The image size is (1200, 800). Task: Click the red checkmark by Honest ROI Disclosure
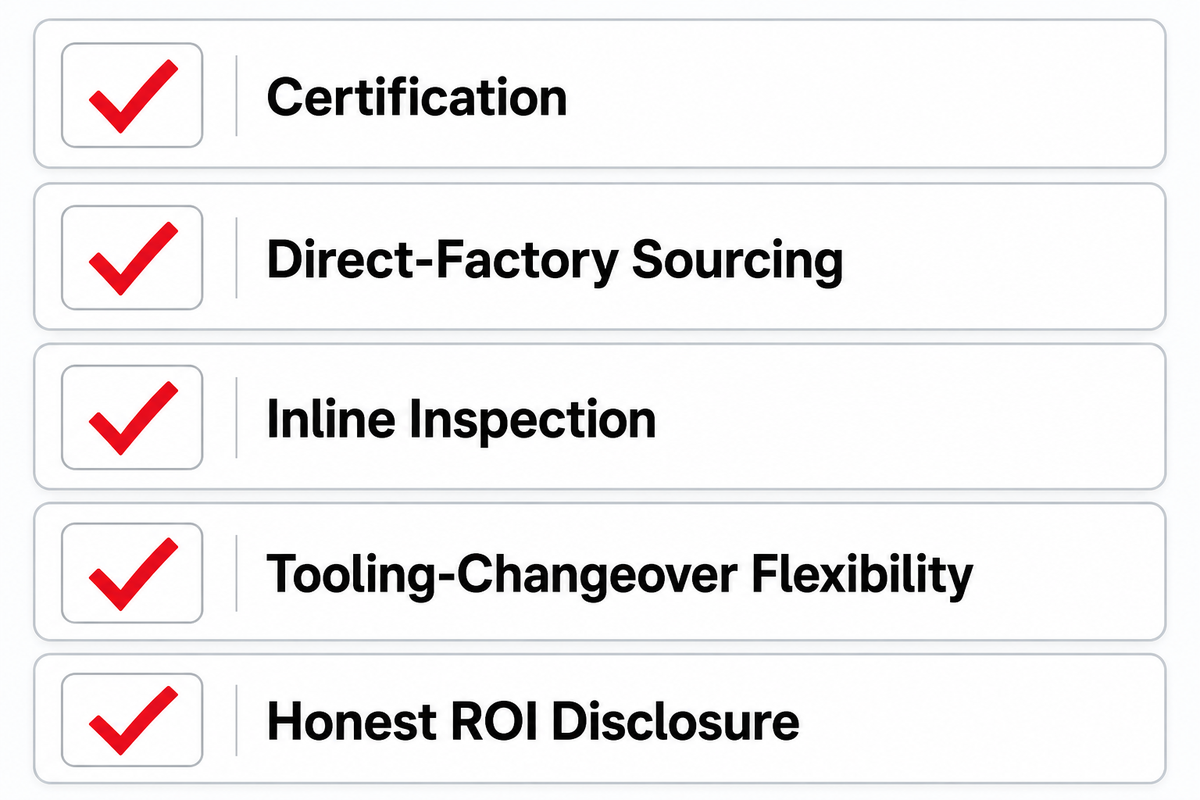(133, 720)
